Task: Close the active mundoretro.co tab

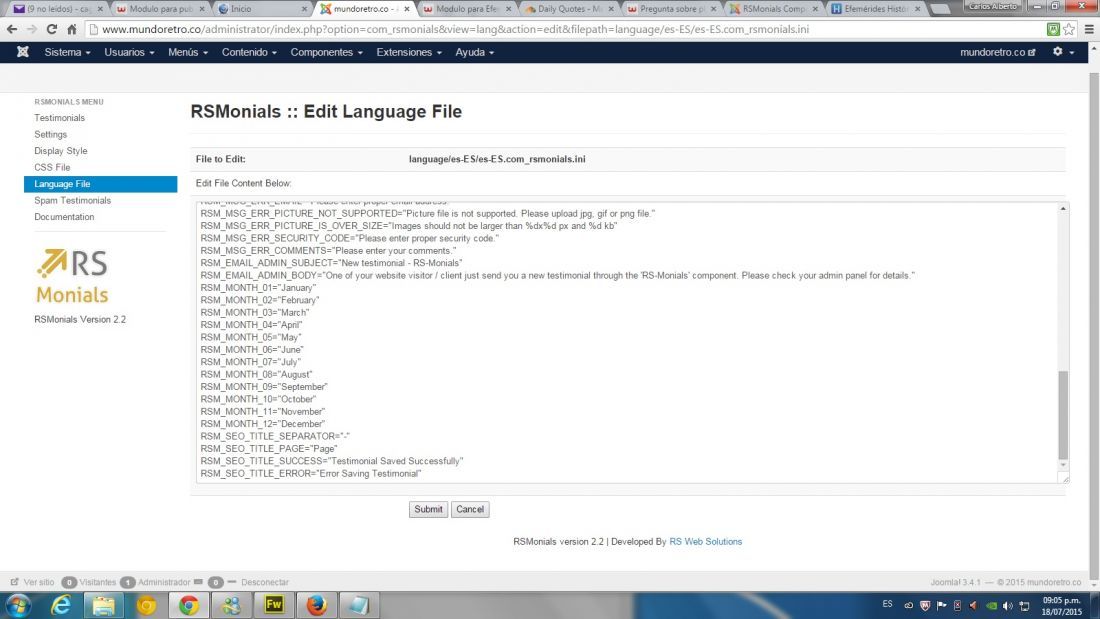Action: coord(406,9)
